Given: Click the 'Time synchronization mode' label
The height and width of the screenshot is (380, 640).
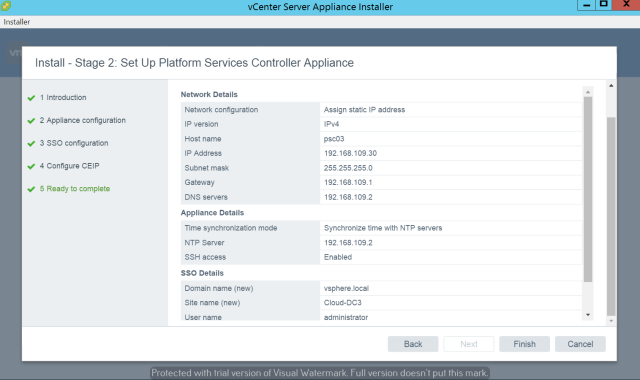Looking at the screenshot, I should [231, 228].
